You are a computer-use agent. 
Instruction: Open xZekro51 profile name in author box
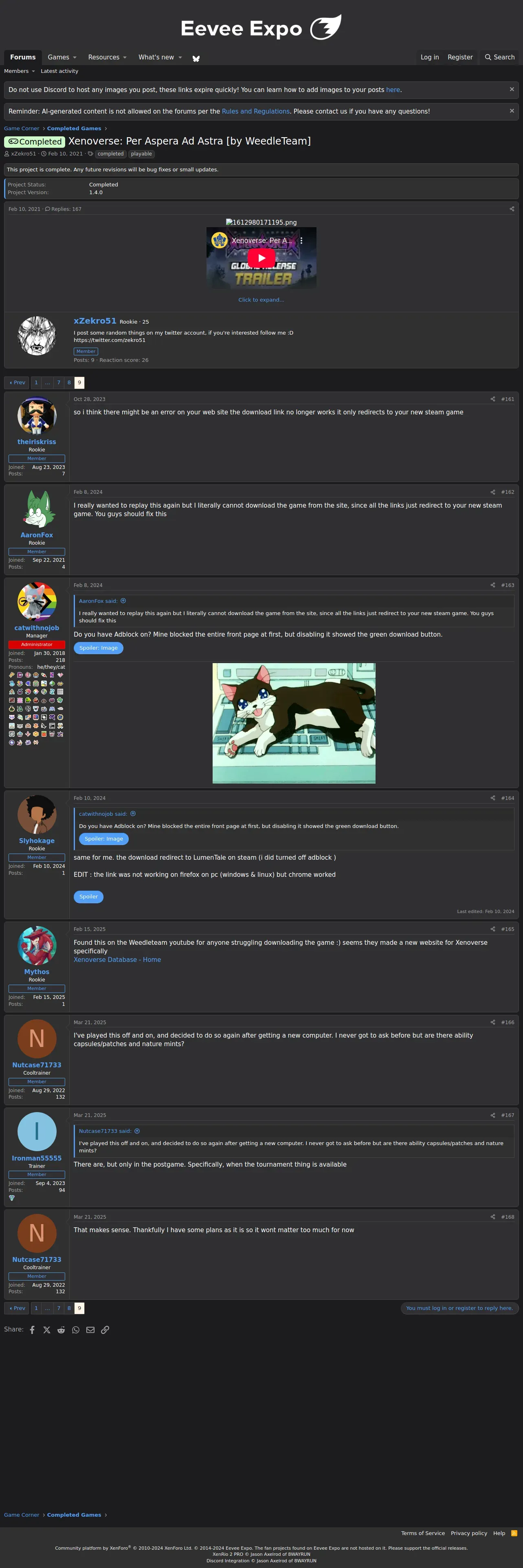click(x=95, y=321)
